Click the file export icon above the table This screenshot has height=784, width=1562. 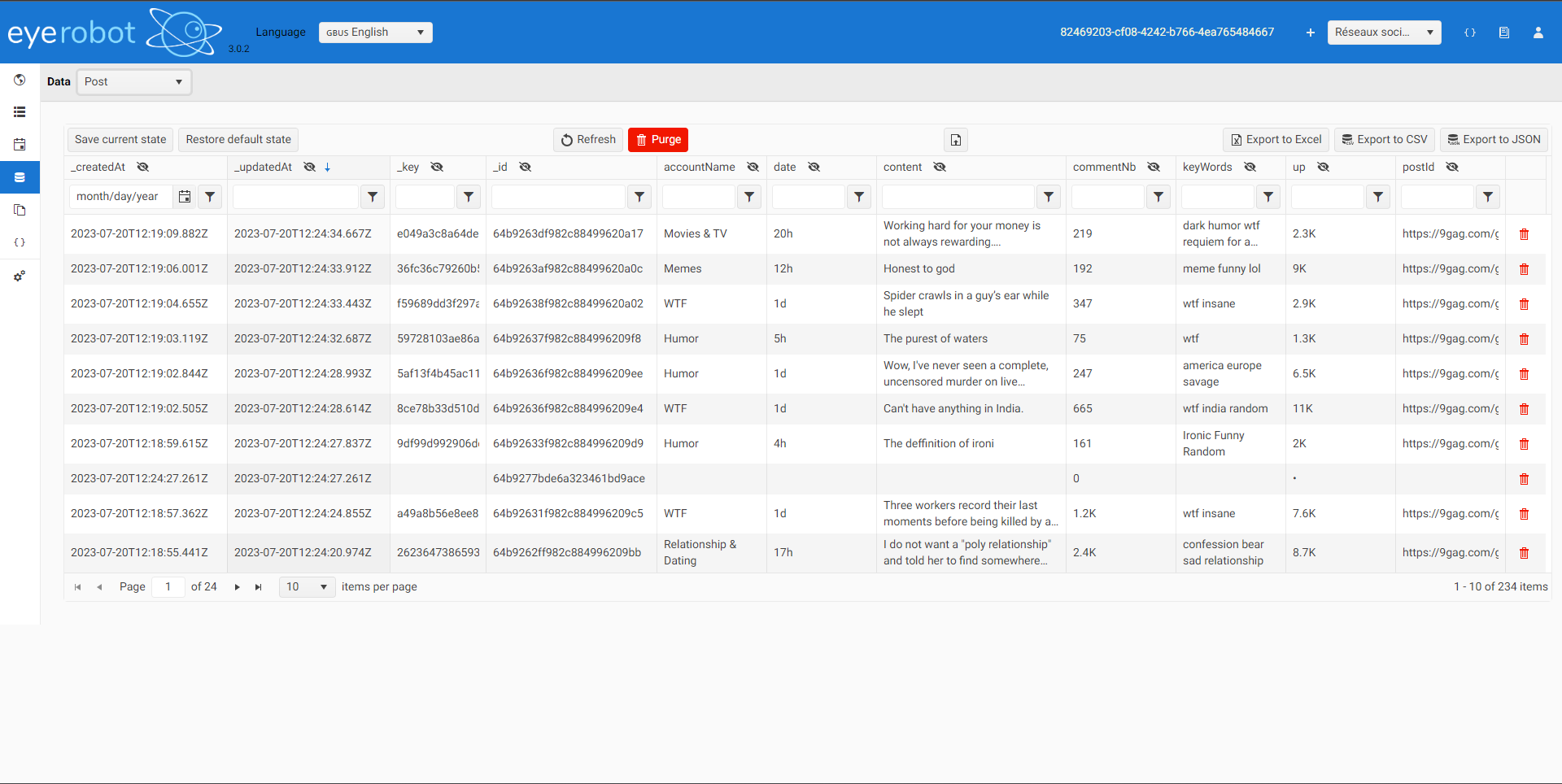click(x=955, y=140)
